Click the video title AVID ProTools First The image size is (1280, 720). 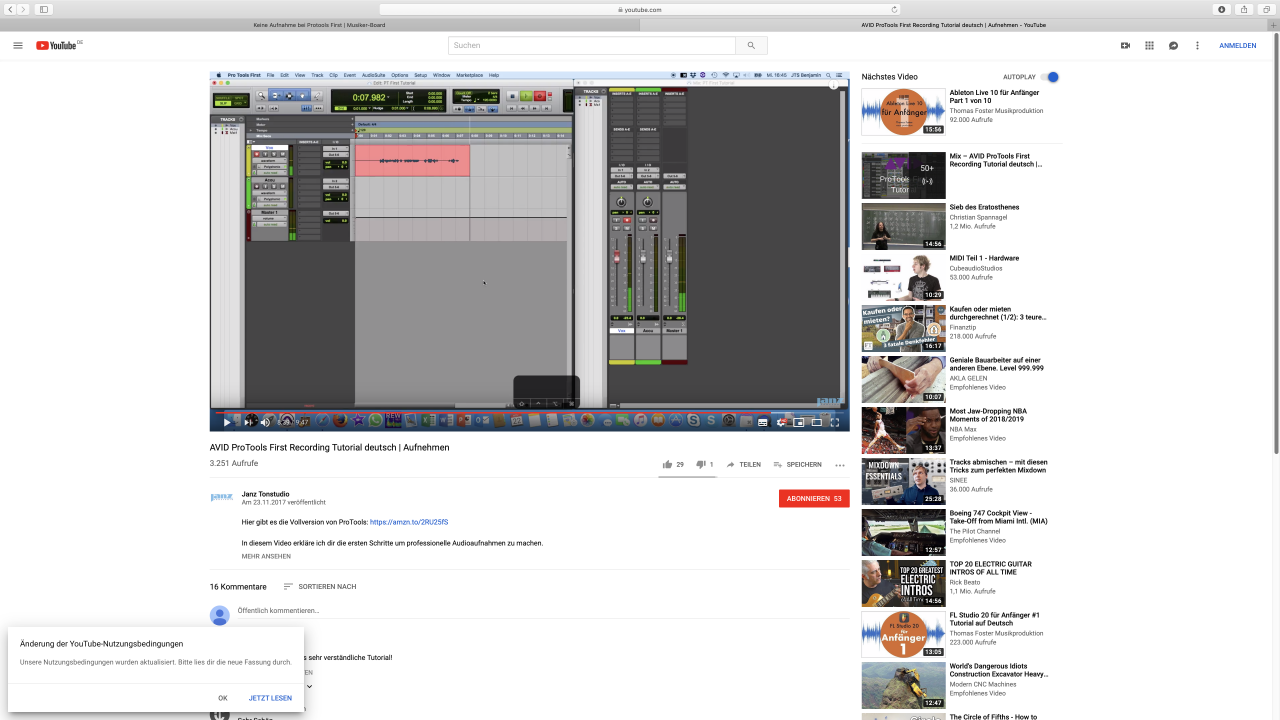pos(329,447)
